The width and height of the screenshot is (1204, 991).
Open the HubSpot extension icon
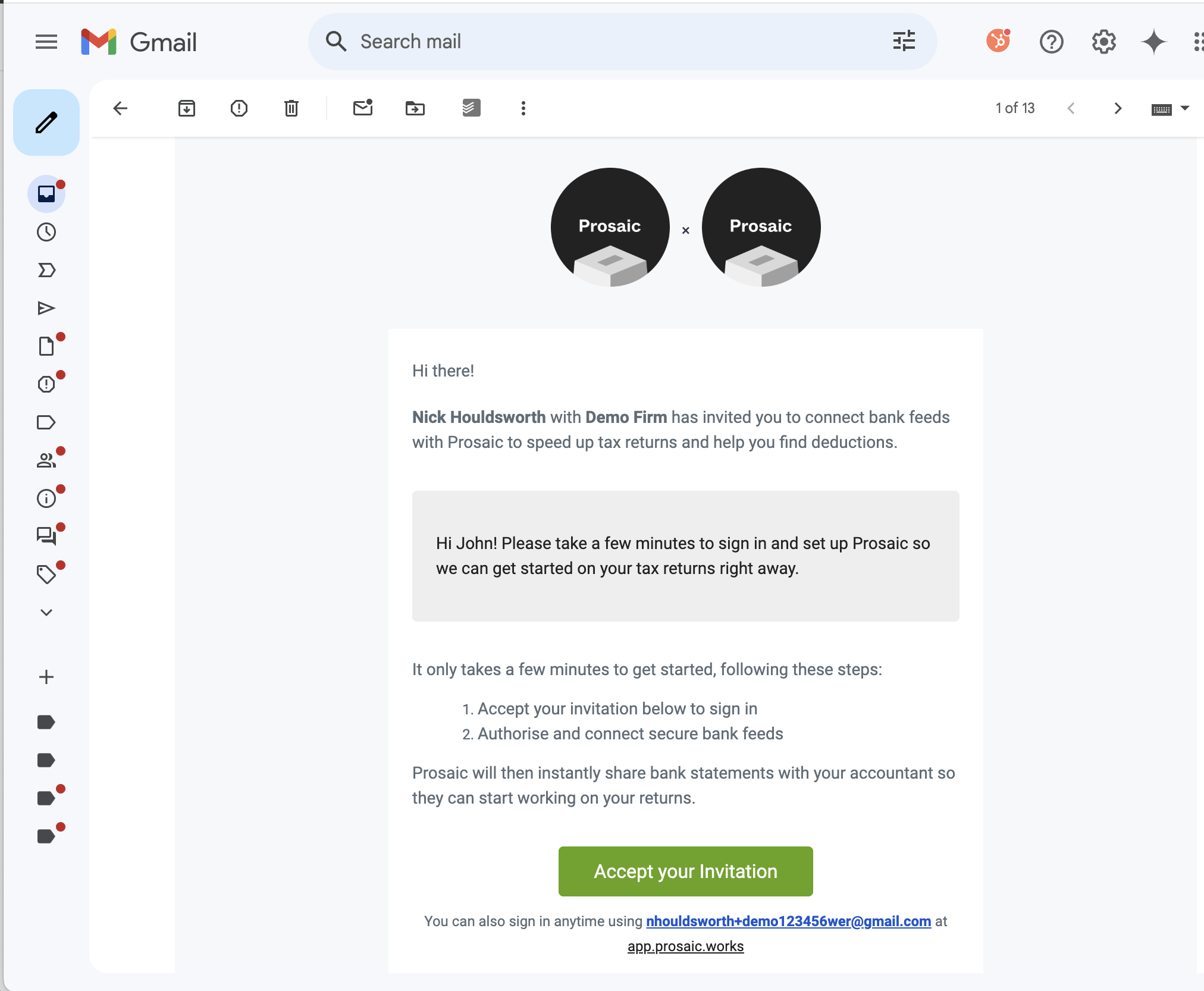(999, 42)
